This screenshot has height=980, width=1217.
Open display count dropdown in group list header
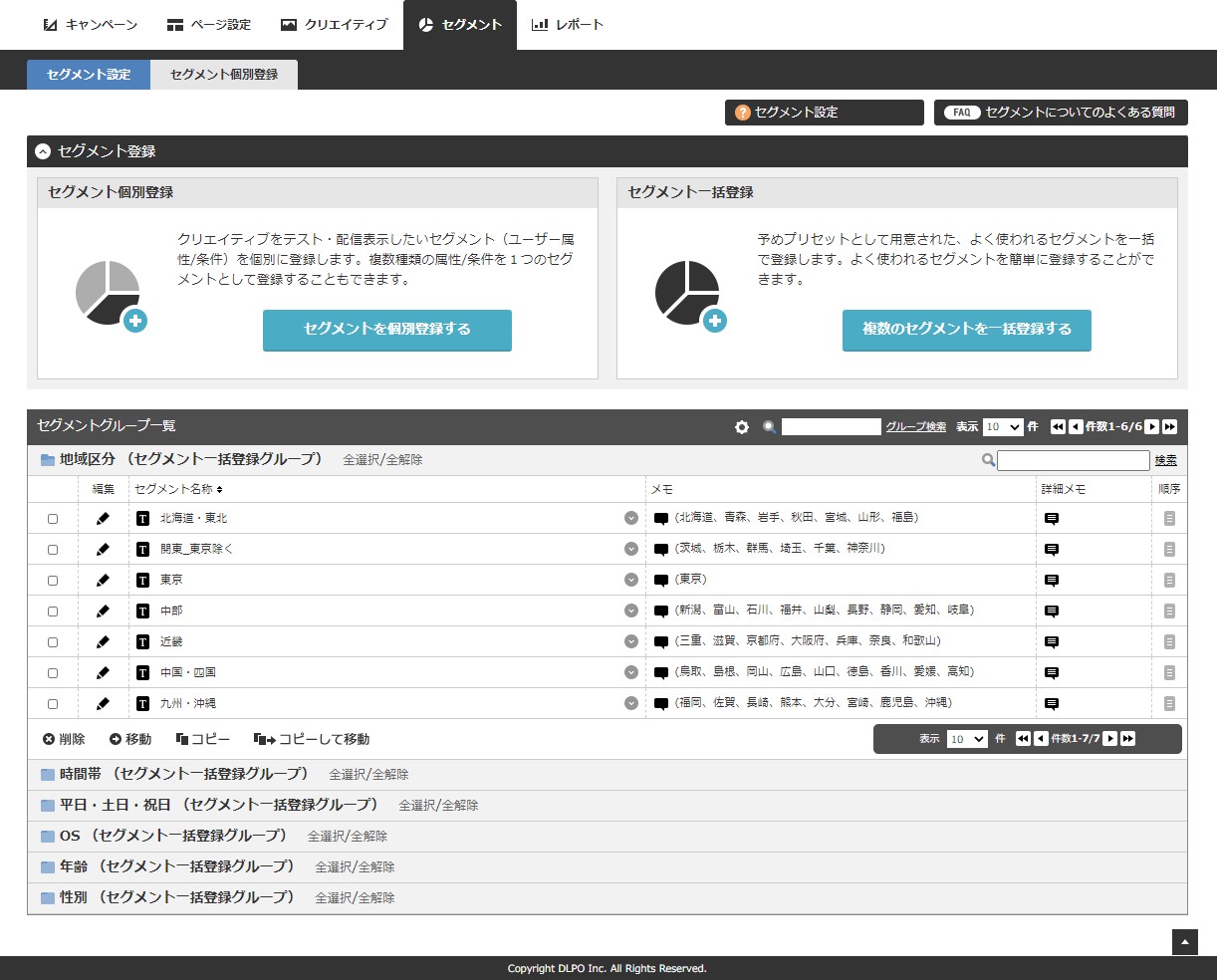[1003, 427]
